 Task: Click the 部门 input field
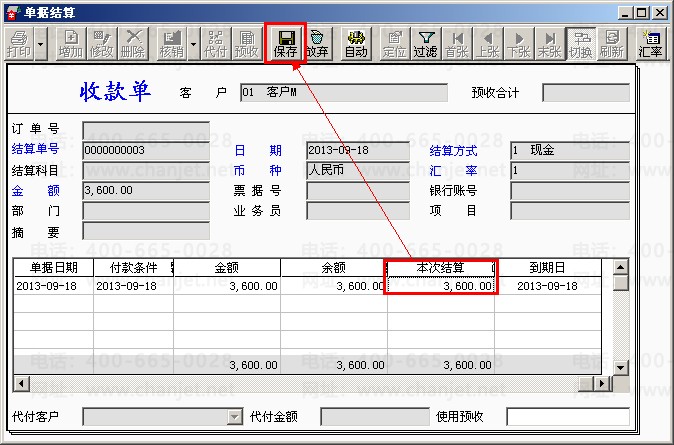coord(146,211)
